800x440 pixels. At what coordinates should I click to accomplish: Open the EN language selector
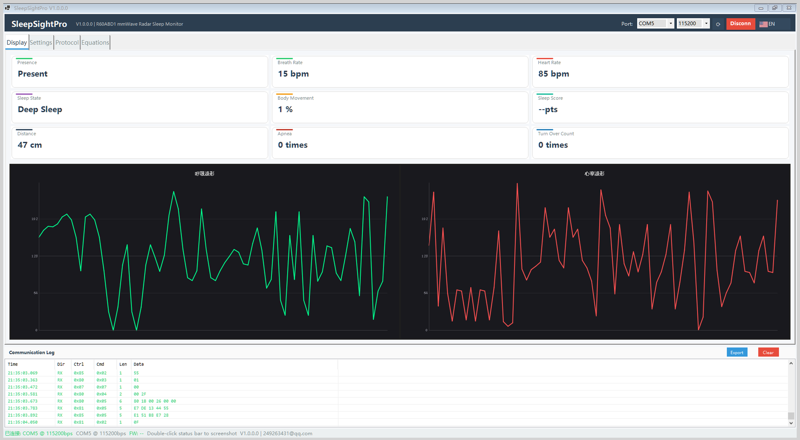(x=767, y=24)
